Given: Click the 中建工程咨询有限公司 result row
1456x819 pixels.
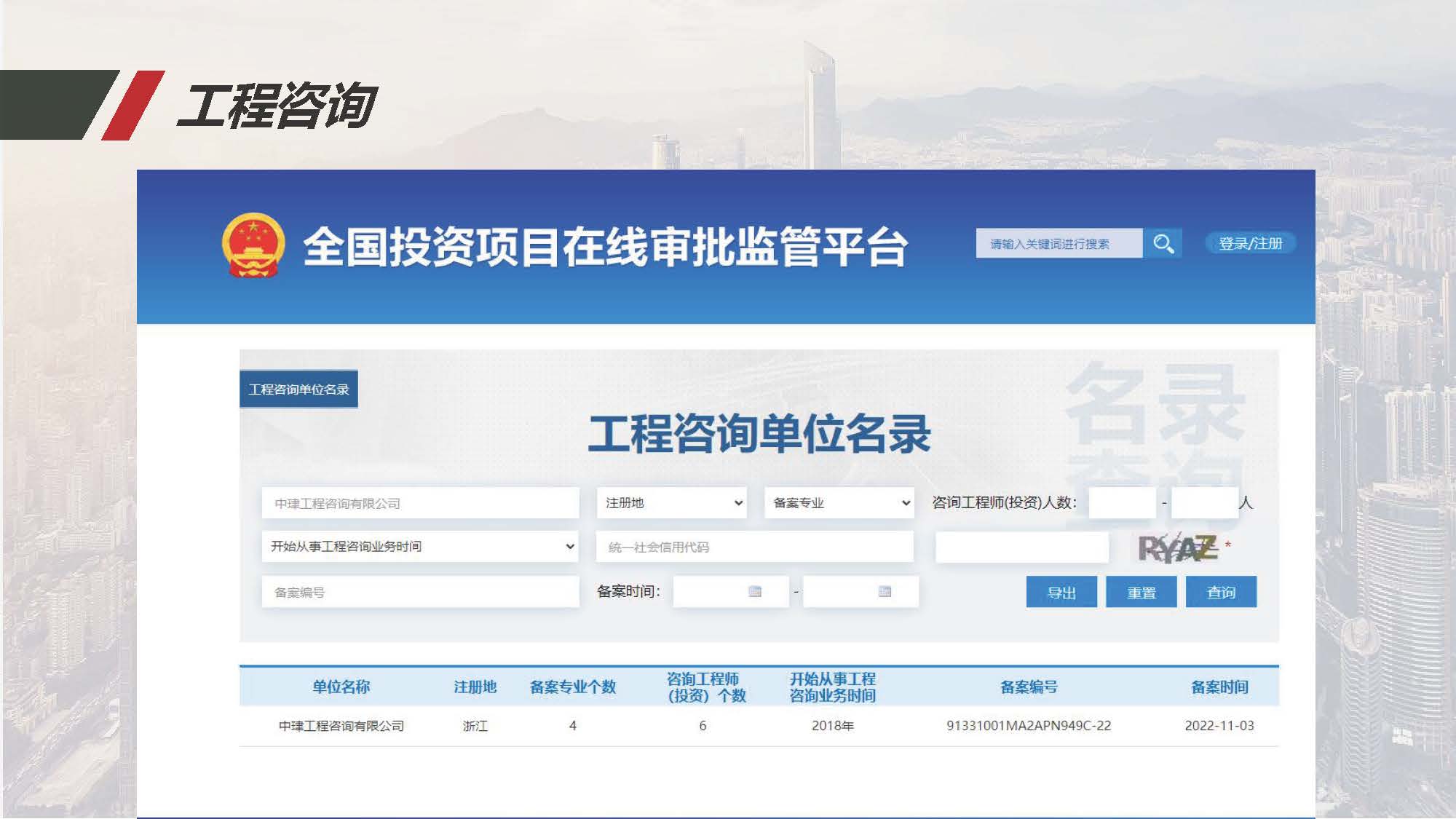Looking at the screenshot, I should tap(341, 726).
